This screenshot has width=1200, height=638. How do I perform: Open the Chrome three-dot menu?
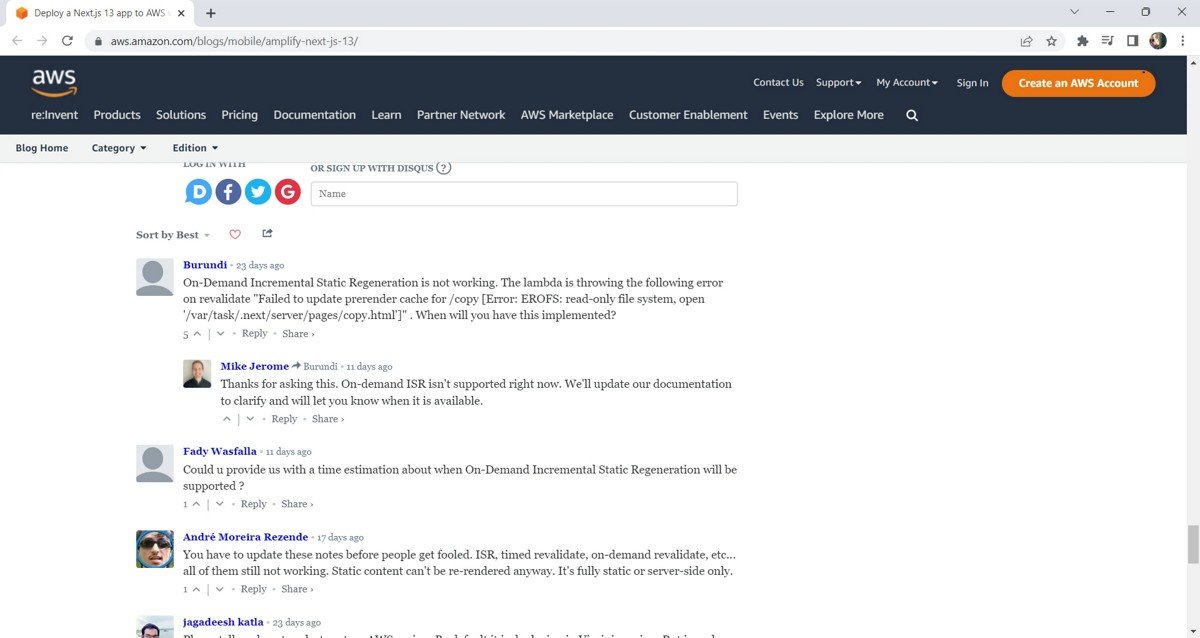pos(1182,41)
